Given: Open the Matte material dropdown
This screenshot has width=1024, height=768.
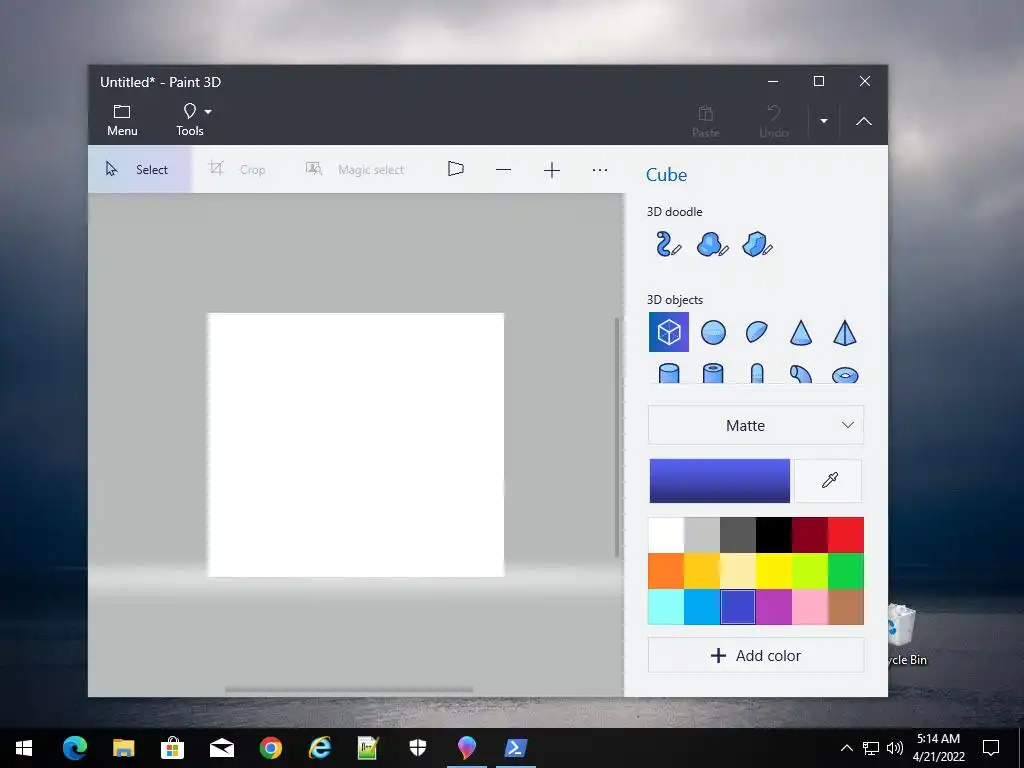Looking at the screenshot, I should point(756,425).
